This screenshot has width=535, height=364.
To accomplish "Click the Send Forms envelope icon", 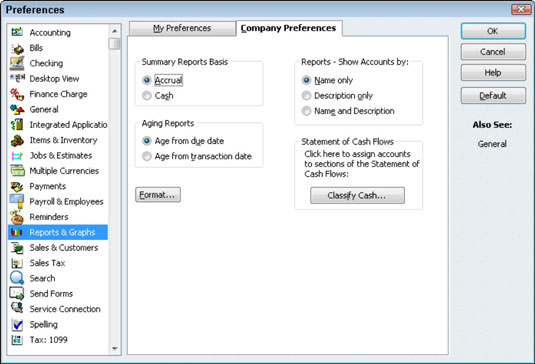I will tap(17, 293).
